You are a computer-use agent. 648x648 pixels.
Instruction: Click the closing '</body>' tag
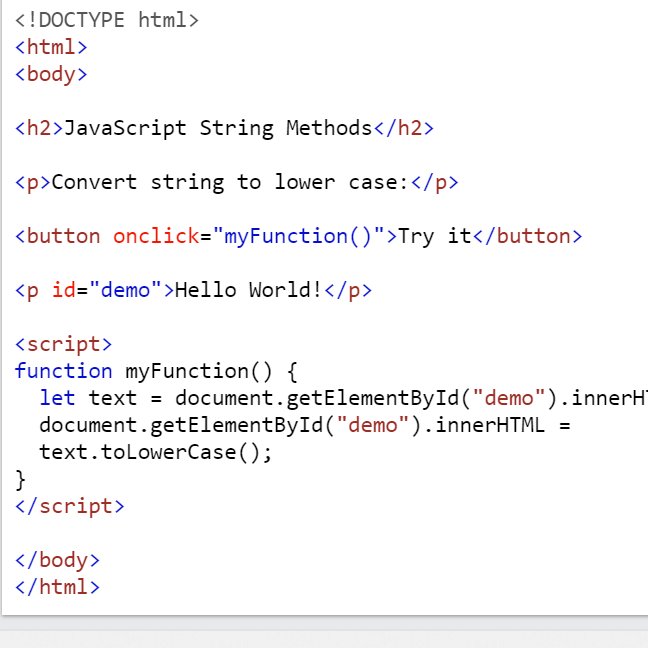tap(57, 560)
